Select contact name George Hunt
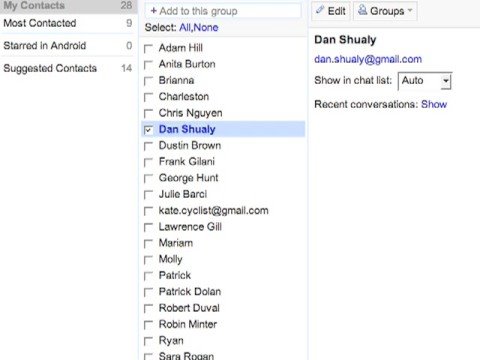The image size is (480, 360). pos(188,178)
